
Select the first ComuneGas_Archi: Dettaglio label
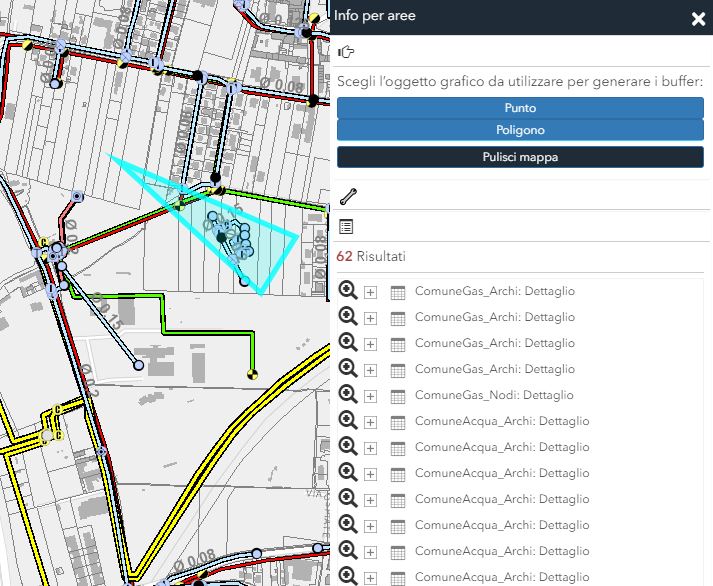point(495,291)
